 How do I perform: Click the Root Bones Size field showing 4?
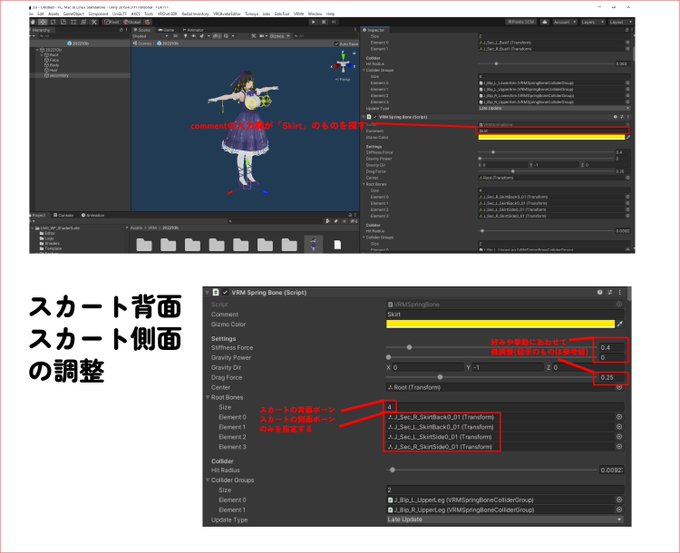[505, 407]
